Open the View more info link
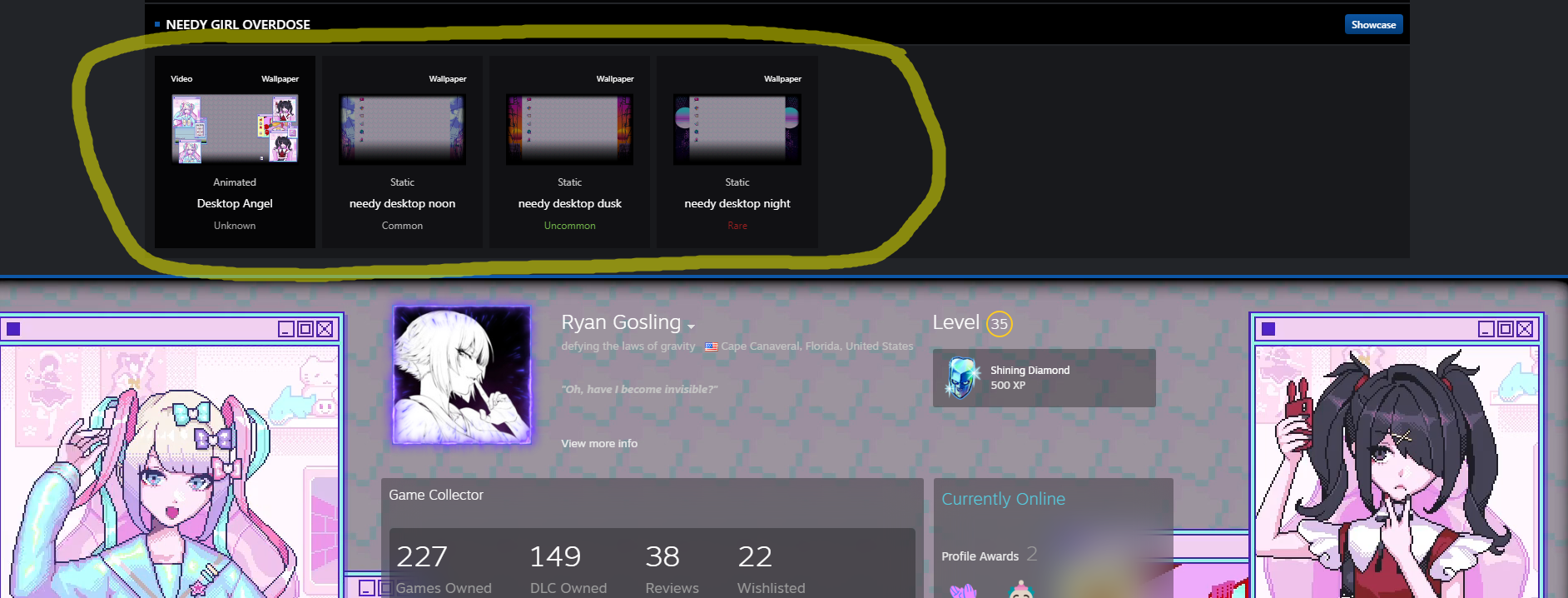The height and width of the screenshot is (598, 1568). [x=599, y=443]
